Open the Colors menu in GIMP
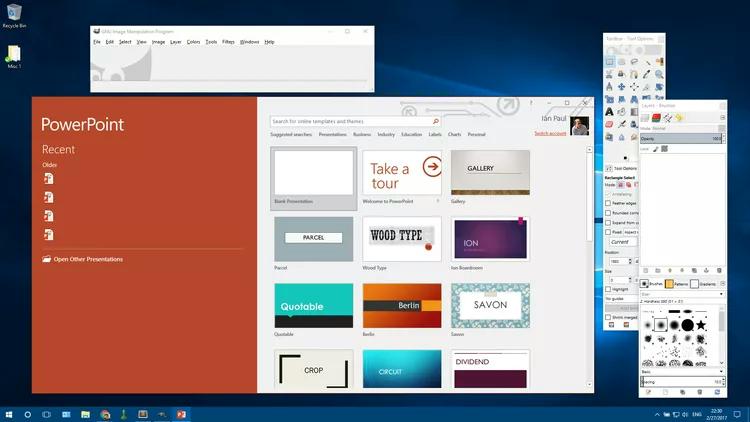Viewport: 750px width, 422px height. tap(193, 42)
